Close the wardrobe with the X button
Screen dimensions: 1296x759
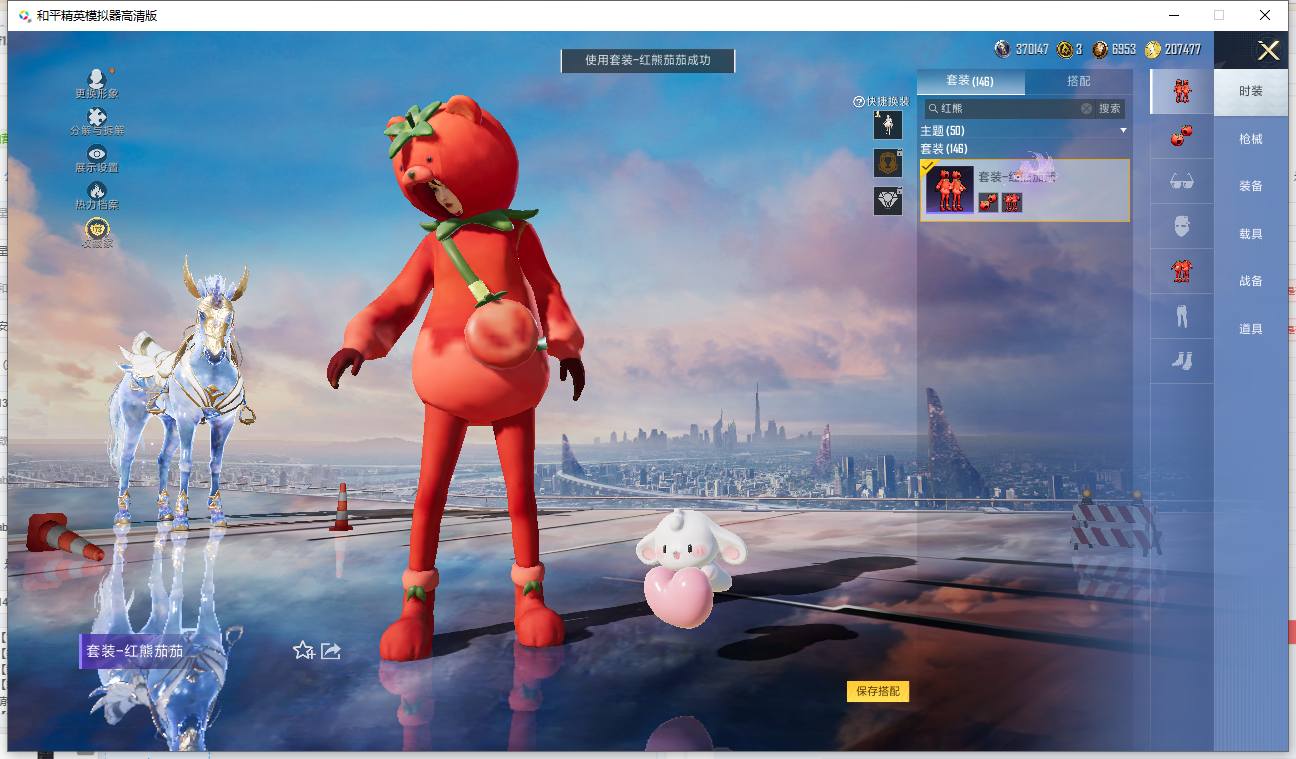1268,51
